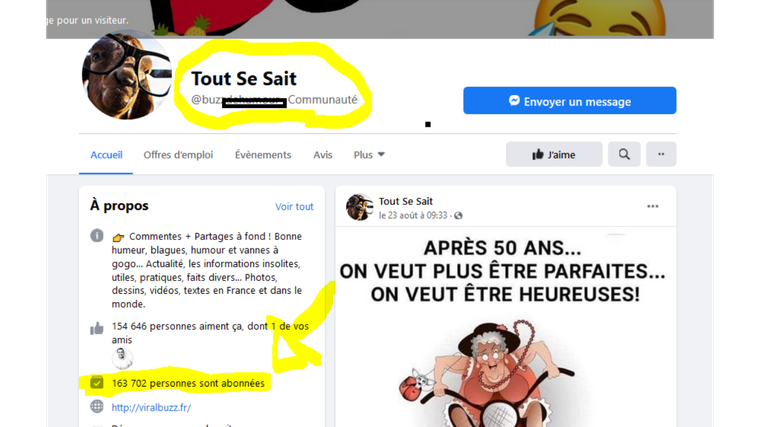The width and height of the screenshot is (760, 427).
Task: Click the Tout Se Sait profile picture
Action: [126, 75]
